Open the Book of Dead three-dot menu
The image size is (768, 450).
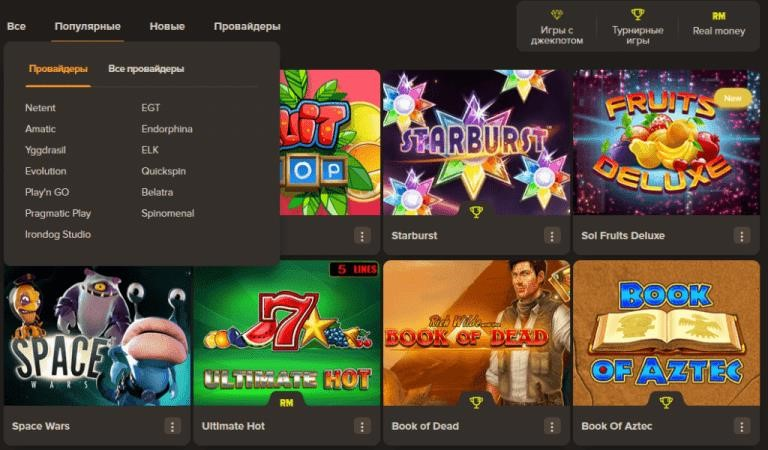[x=552, y=426]
